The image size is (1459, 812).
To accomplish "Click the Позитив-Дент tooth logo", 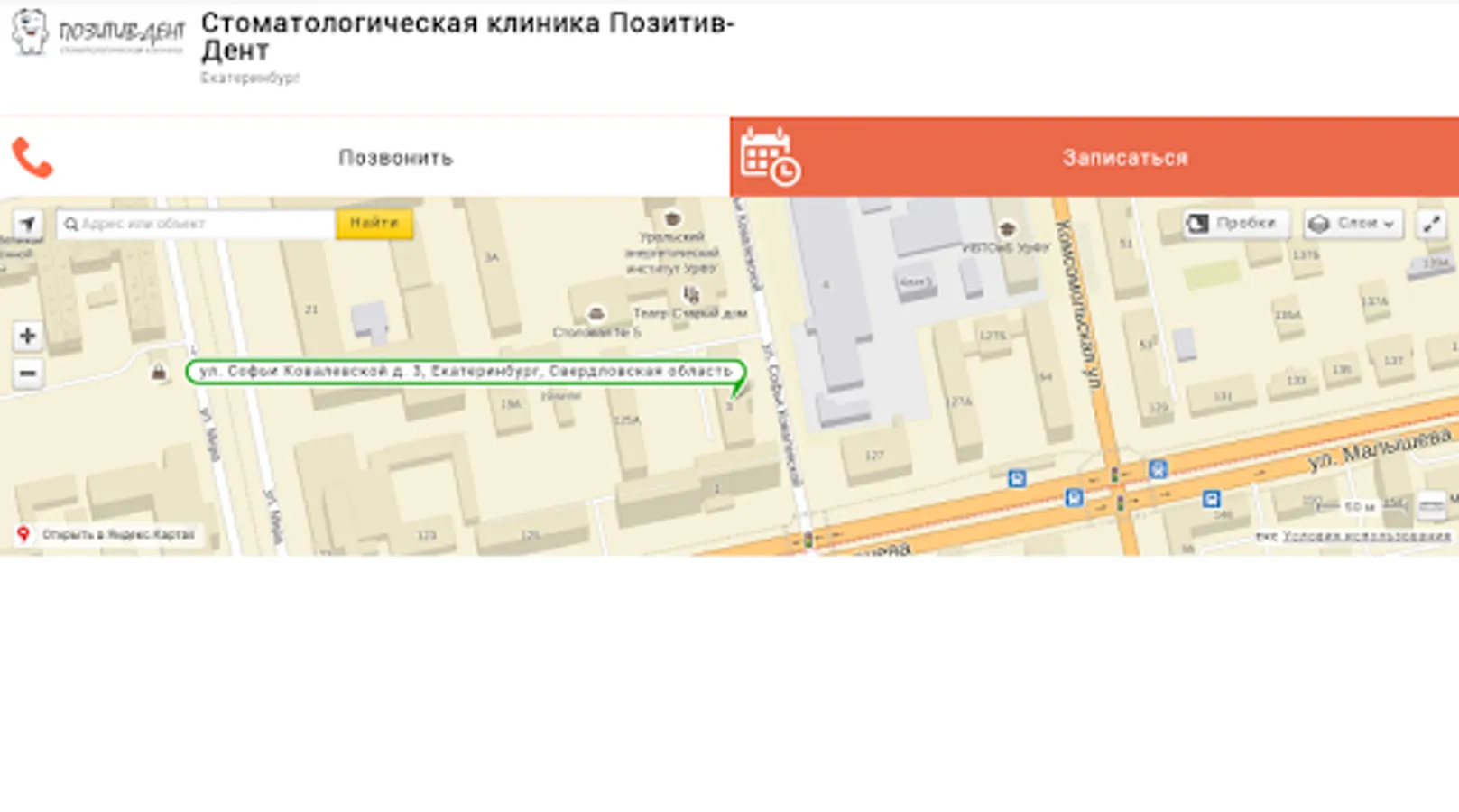I will [x=97, y=33].
